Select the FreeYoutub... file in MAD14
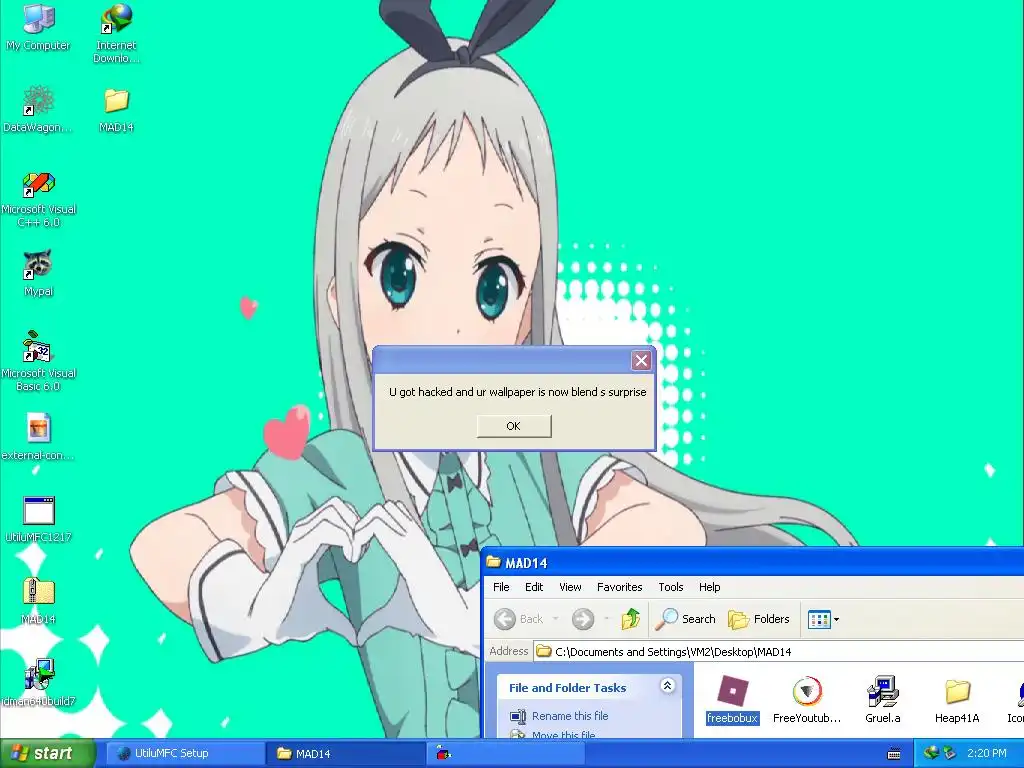This screenshot has height=768, width=1024. tap(807, 699)
